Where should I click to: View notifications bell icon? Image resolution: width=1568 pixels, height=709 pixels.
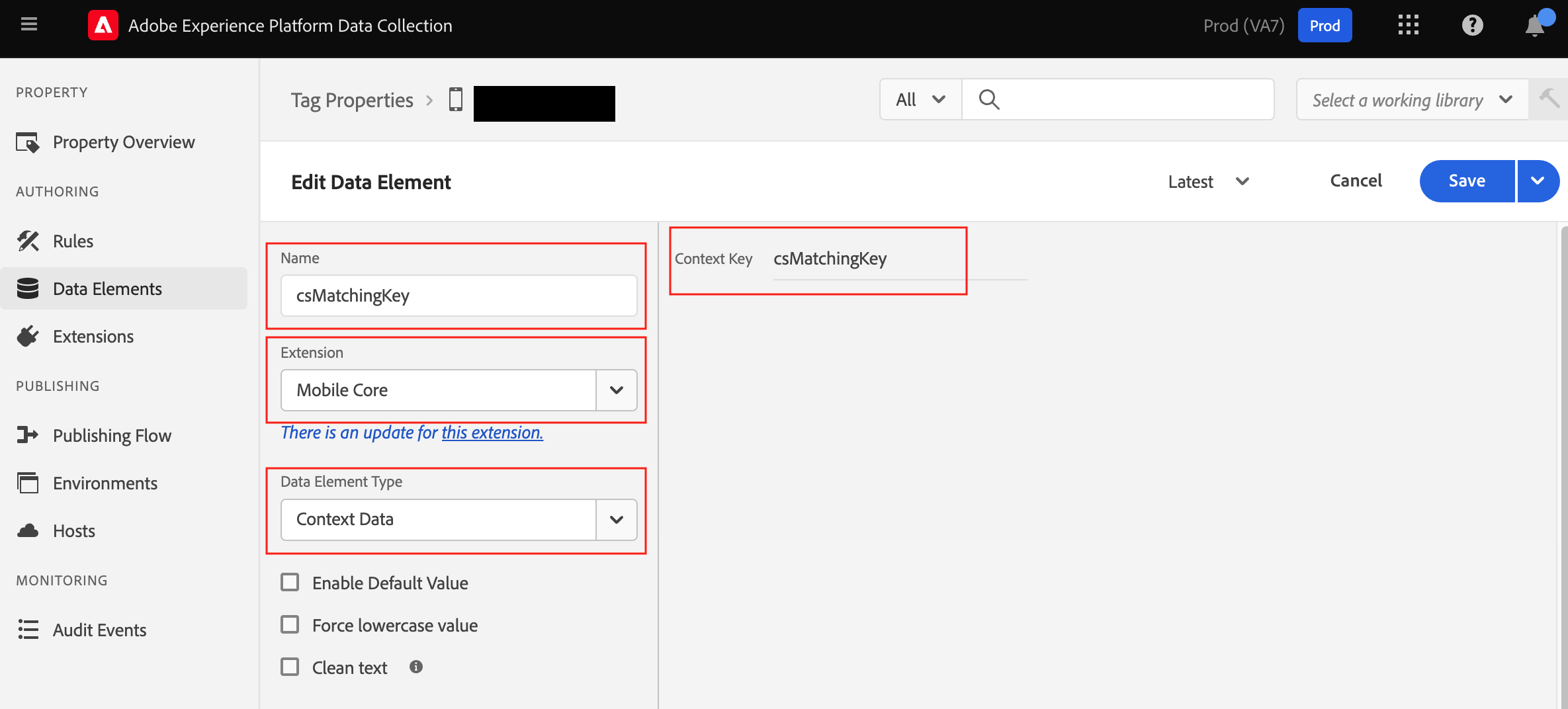(1535, 25)
